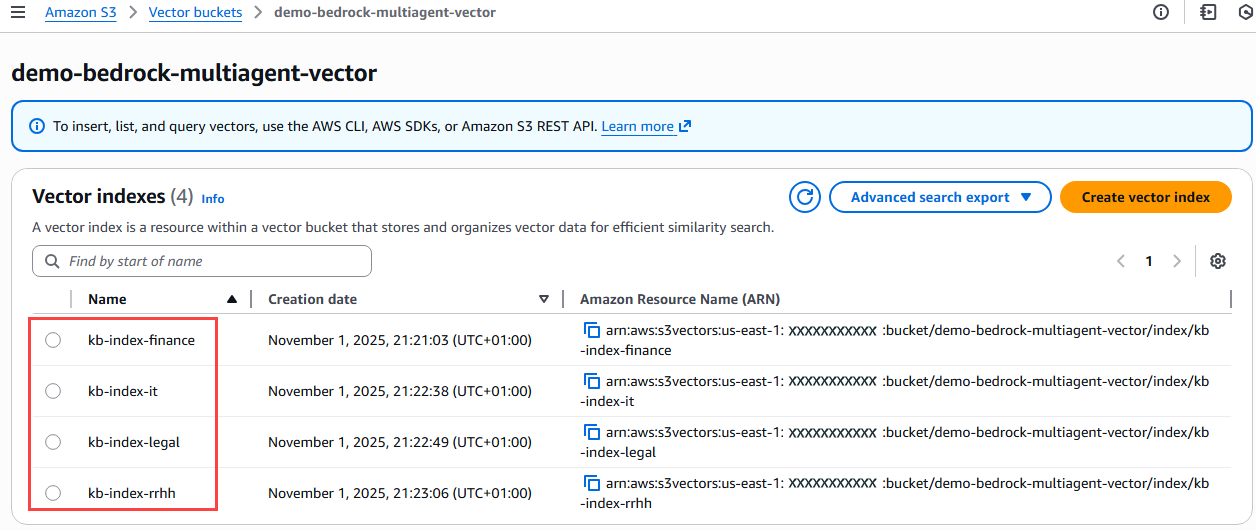Expand the Advanced search export dropdown
The image size is (1256, 530).
point(940,197)
